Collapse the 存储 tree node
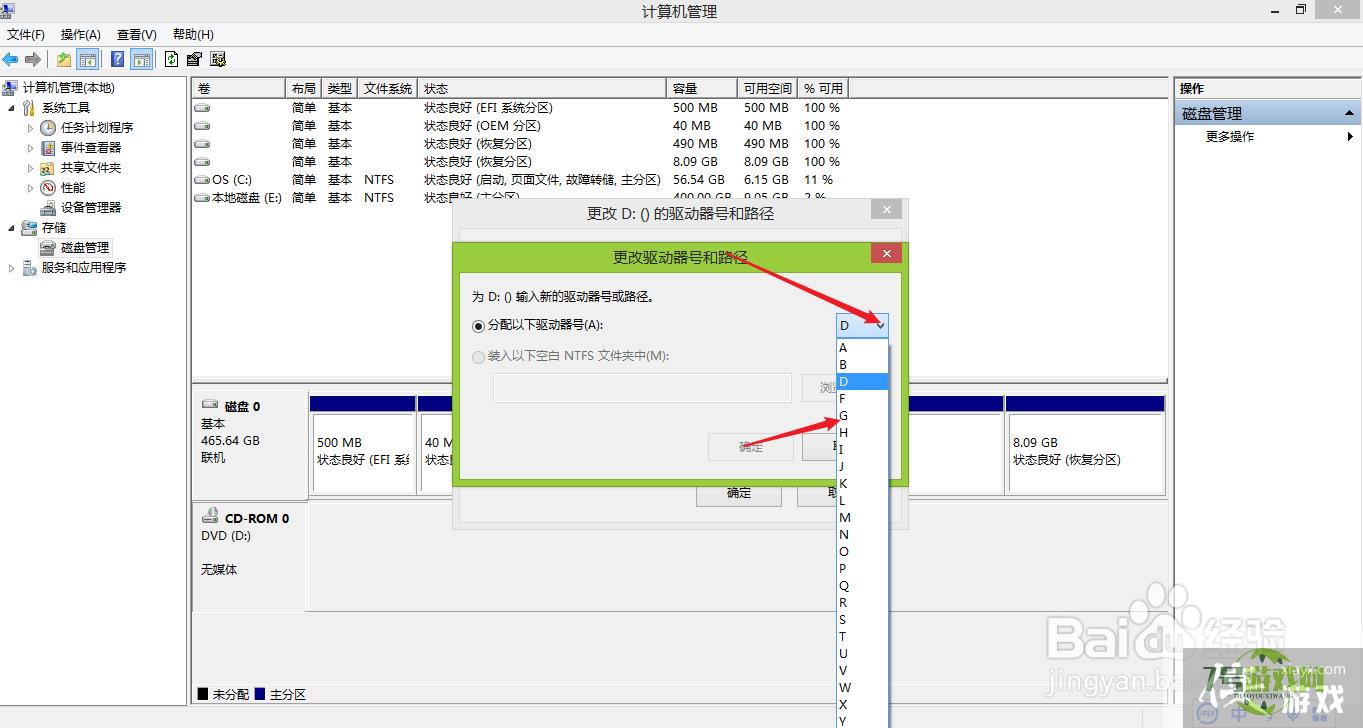Screen dimensions: 1363x728 [12, 228]
